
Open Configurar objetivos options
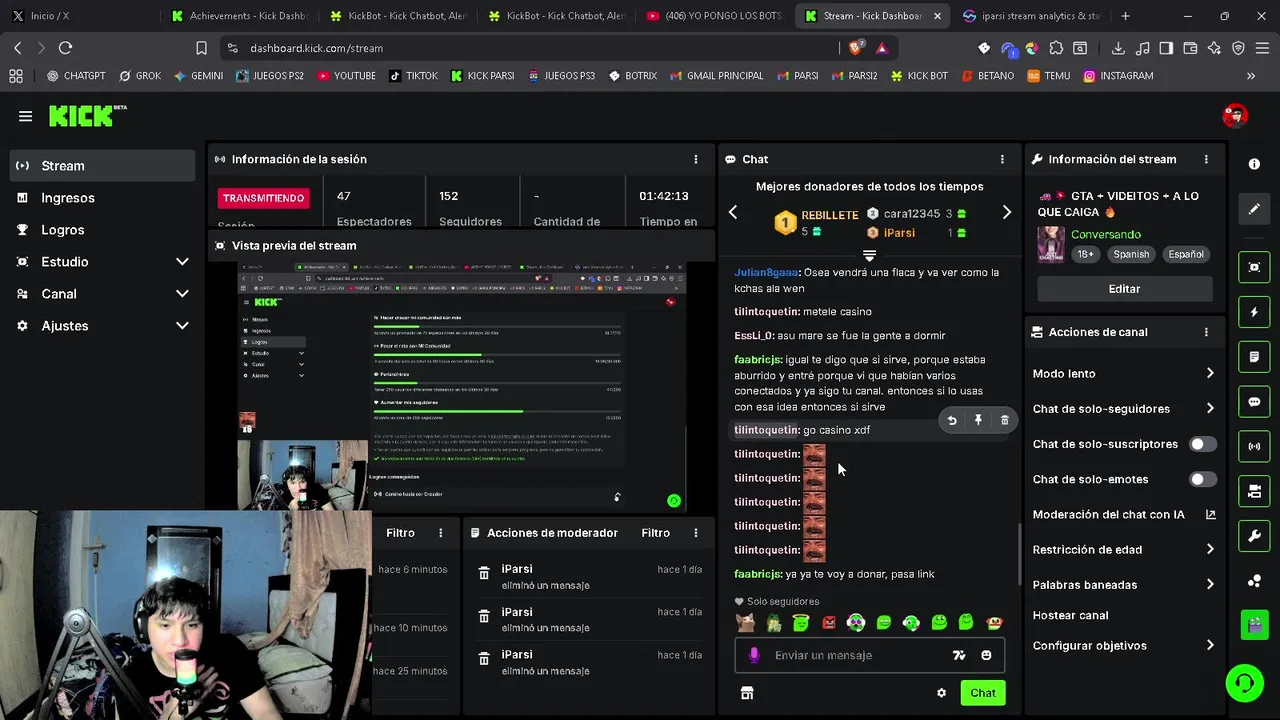(1124, 645)
